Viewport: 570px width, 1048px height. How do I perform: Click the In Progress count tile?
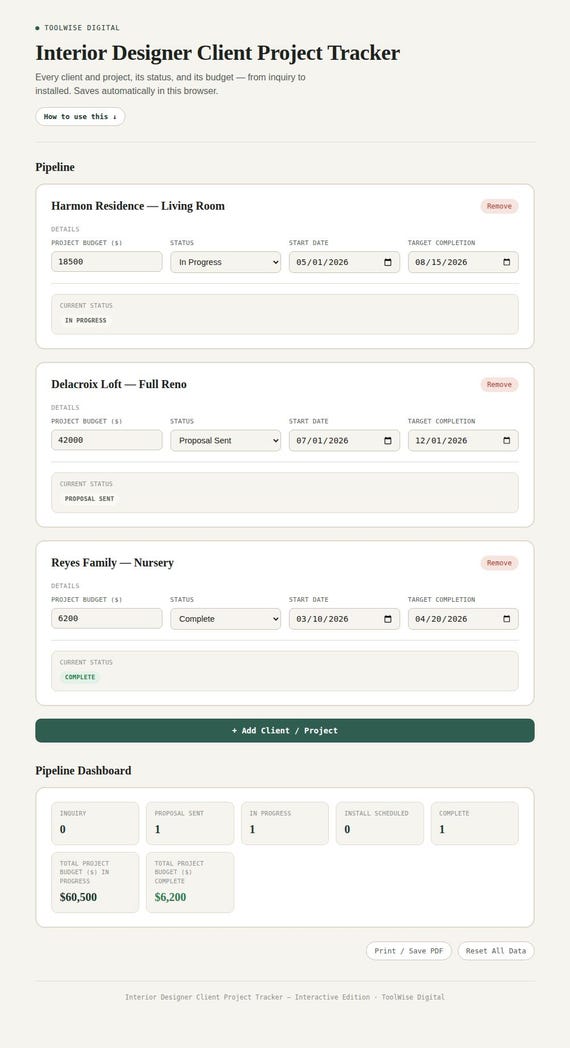click(x=285, y=823)
